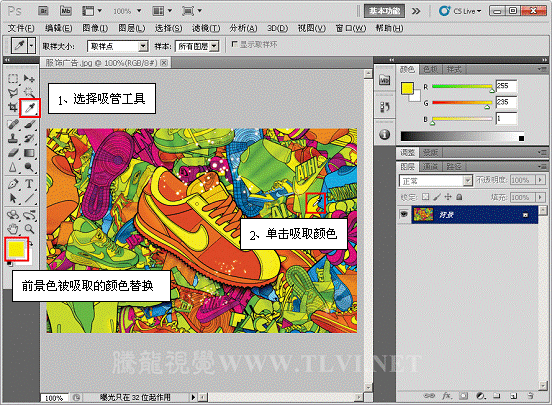Select the Dodge tool
This screenshot has height=405, width=552.
coord(29,167)
